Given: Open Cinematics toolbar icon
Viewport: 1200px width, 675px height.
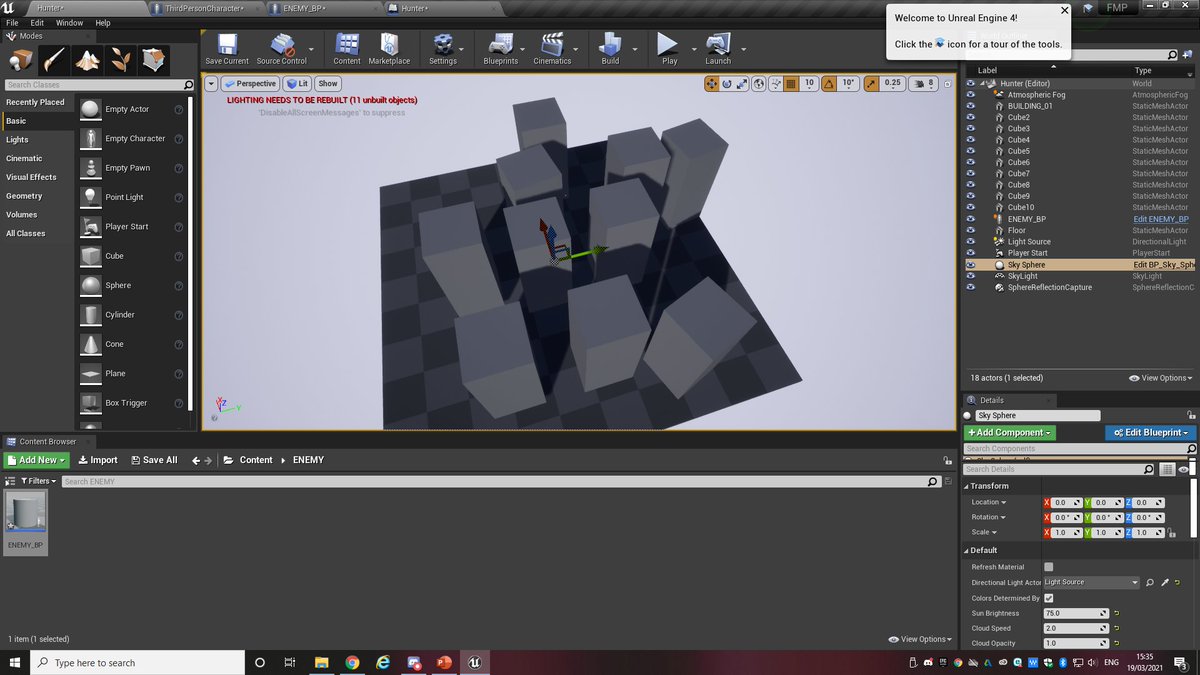Looking at the screenshot, I should 552,48.
